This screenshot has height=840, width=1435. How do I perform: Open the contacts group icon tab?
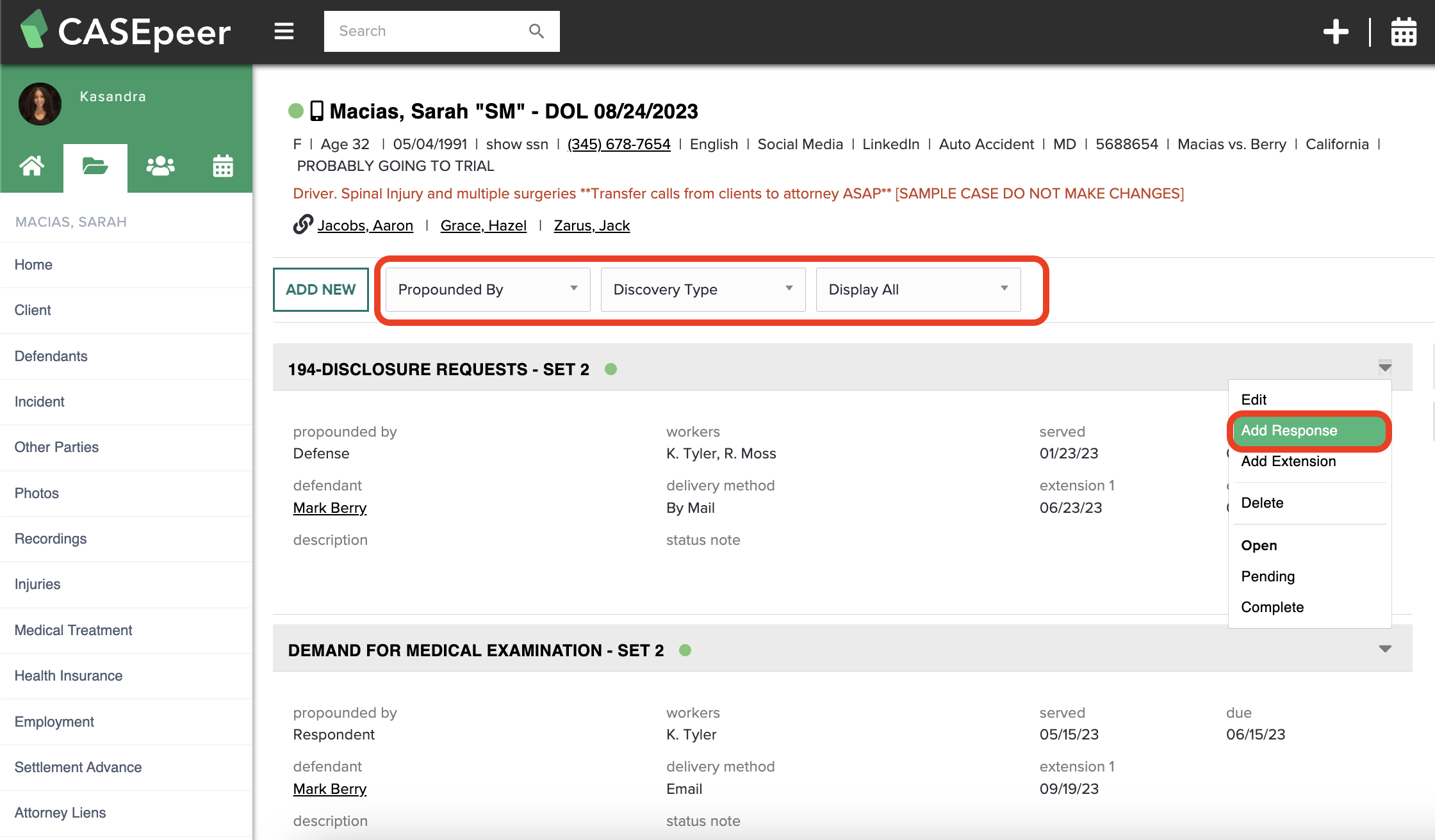(x=160, y=166)
